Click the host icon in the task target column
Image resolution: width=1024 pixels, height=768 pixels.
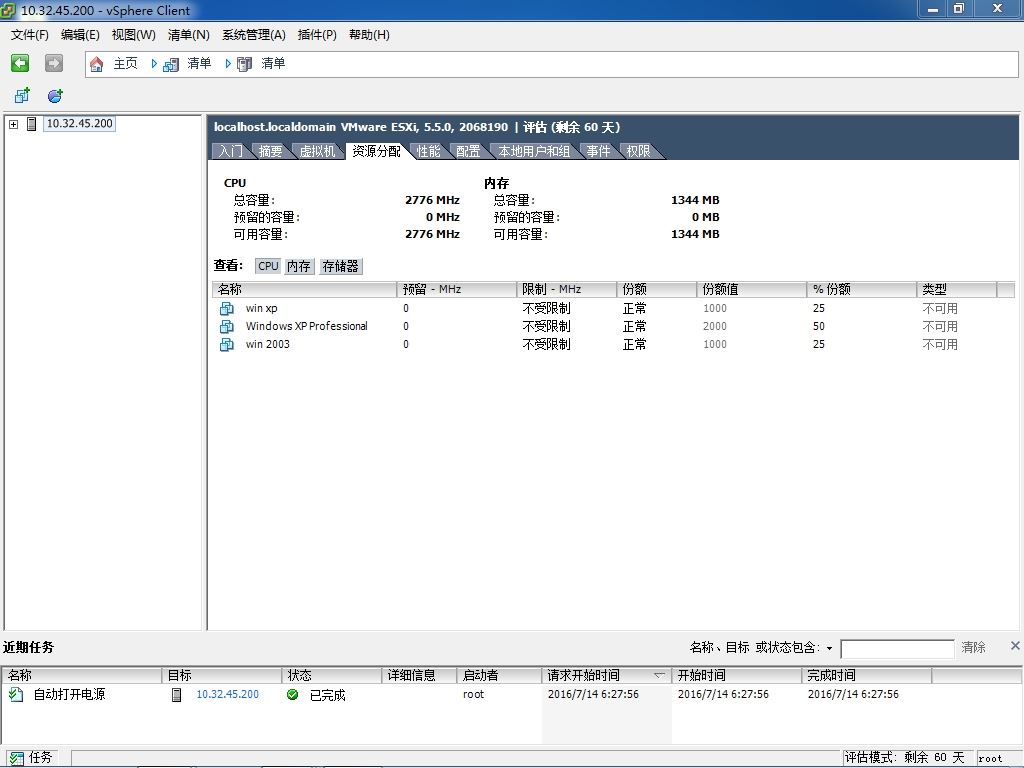(x=176, y=694)
